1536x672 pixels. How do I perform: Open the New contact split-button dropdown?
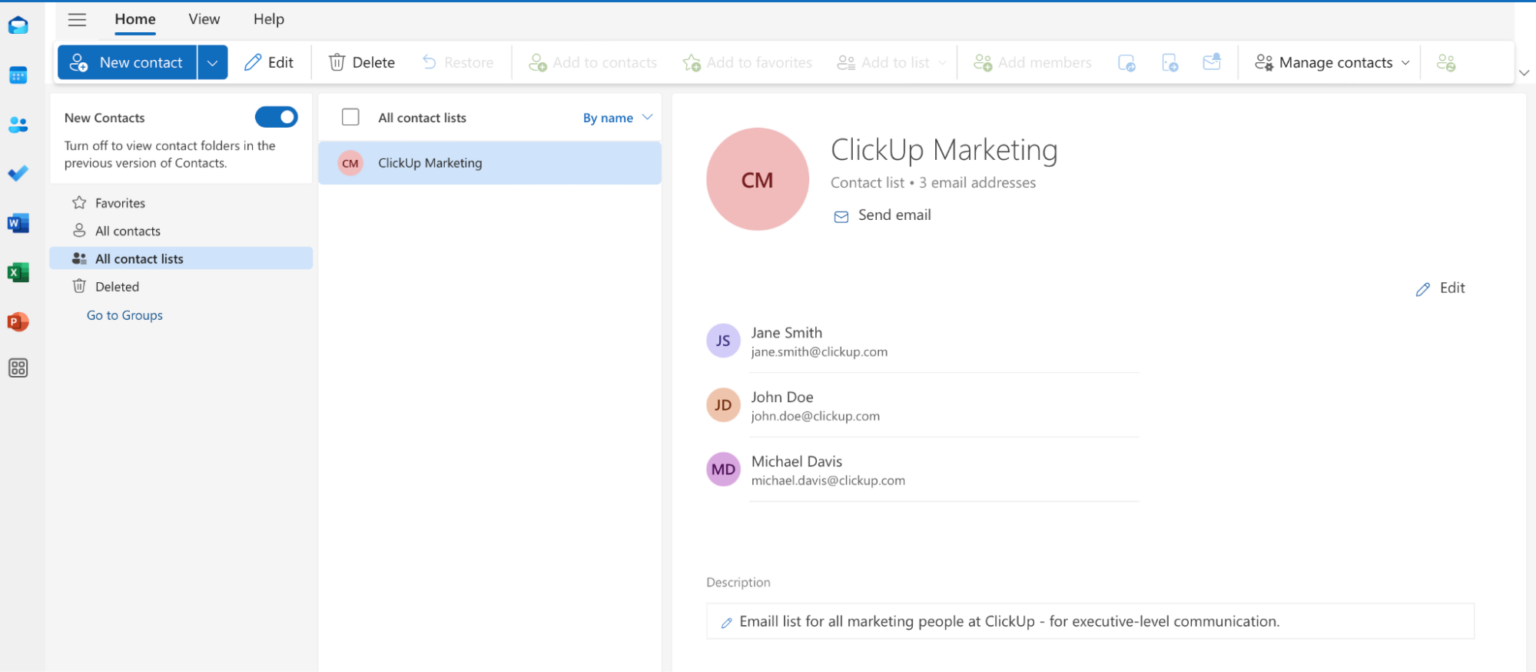click(212, 62)
